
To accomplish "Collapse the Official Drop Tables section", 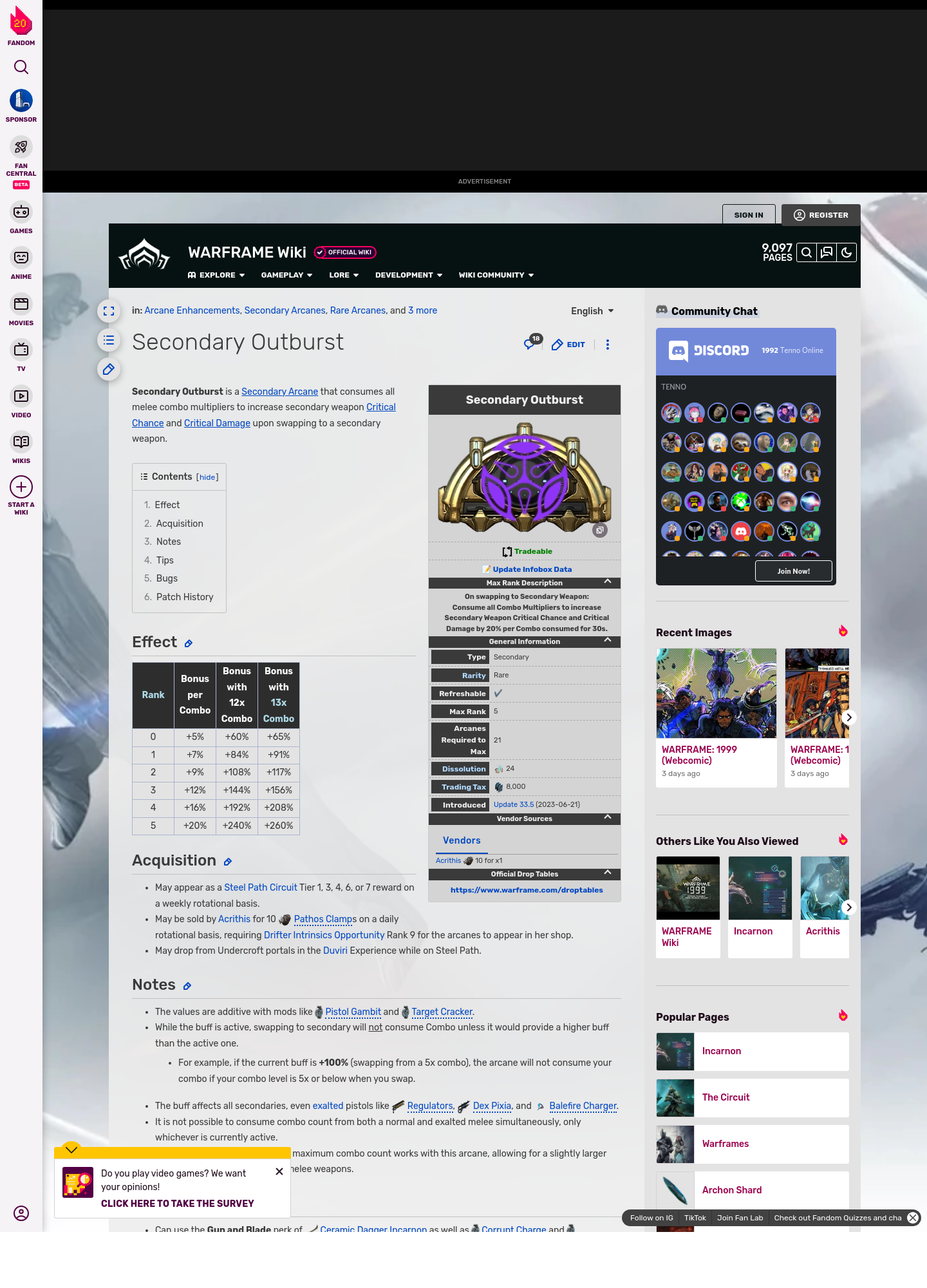I will (608, 873).
